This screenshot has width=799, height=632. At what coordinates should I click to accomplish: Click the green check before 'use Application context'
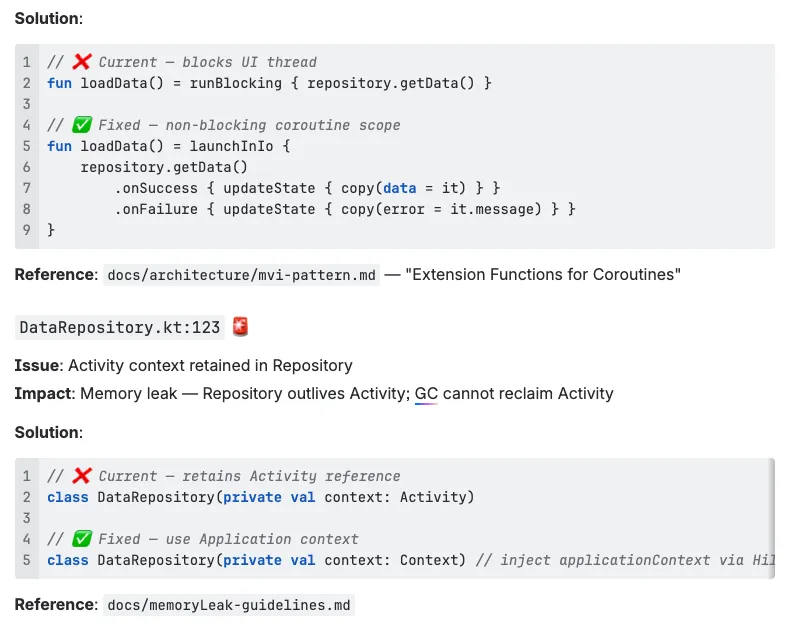pos(82,539)
